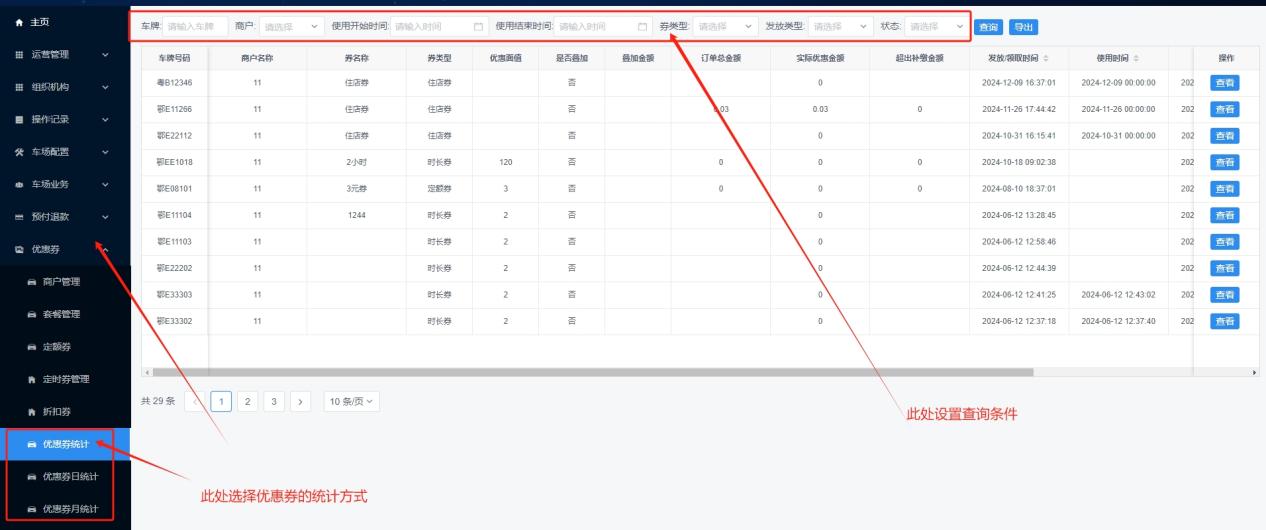Screen dimensions: 1266x530
Task: Click the 查询 search button
Action: click(988, 27)
